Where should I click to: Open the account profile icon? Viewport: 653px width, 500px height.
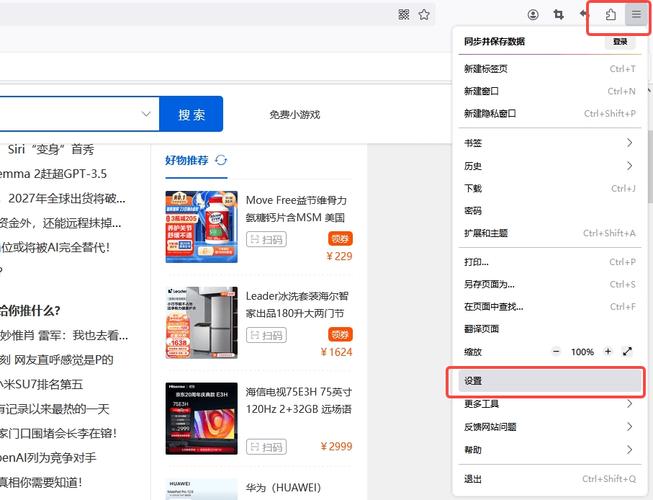tap(533, 14)
